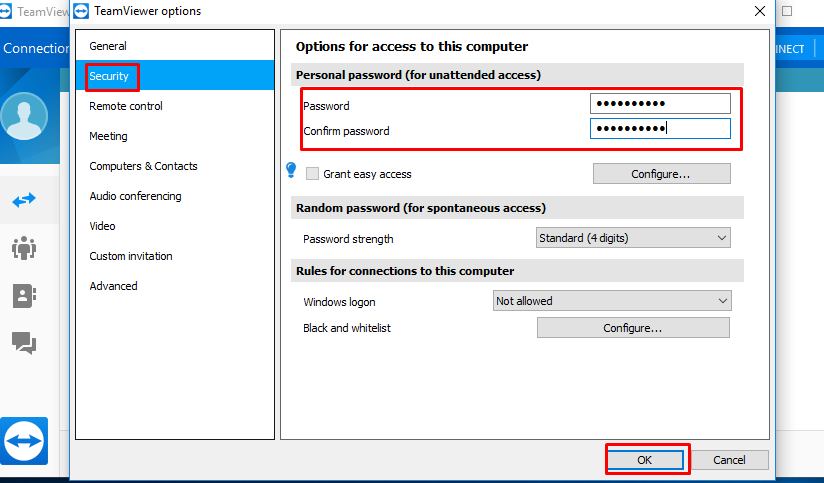Open the Computers & Contacts options category
Viewport: 824px width, 483px height.
click(x=175, y=166)
